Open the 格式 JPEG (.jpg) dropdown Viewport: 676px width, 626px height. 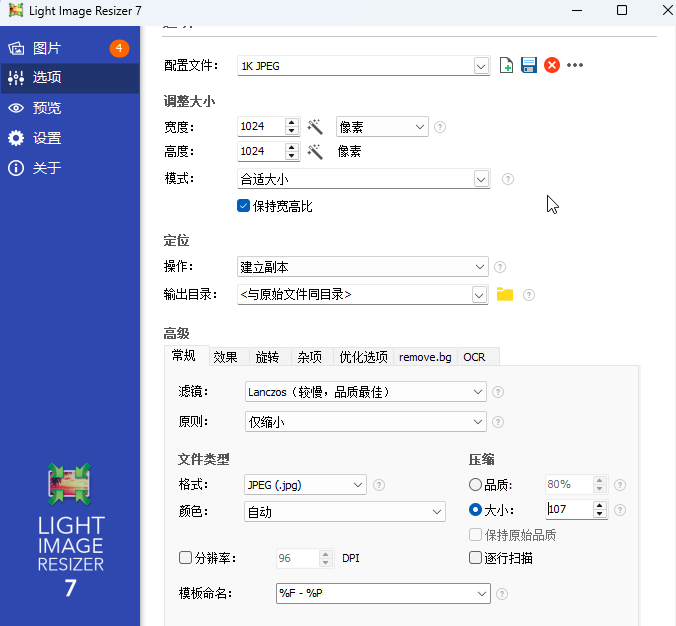click(359, 485)
